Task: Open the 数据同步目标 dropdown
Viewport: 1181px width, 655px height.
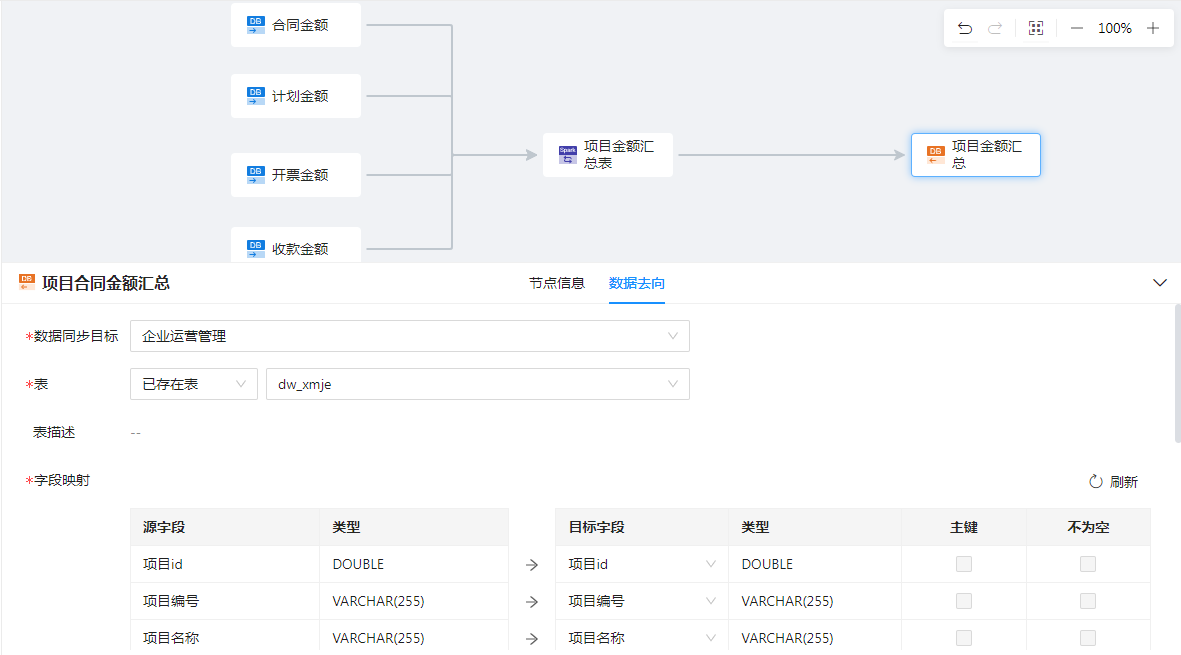Action: click(x=410, y=336)
